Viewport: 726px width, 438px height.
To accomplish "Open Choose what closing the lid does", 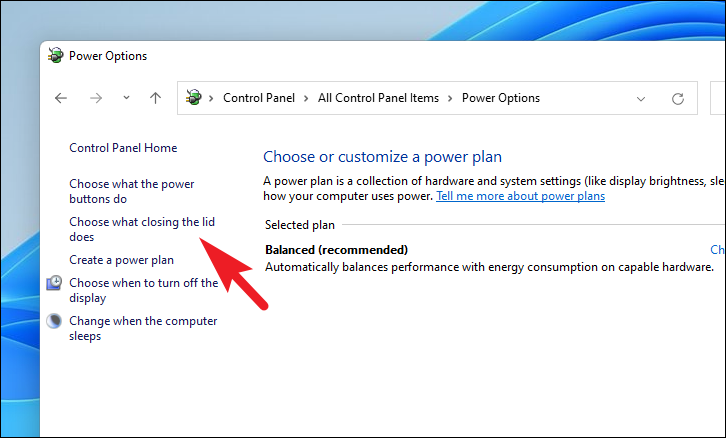I will (142, 229).
